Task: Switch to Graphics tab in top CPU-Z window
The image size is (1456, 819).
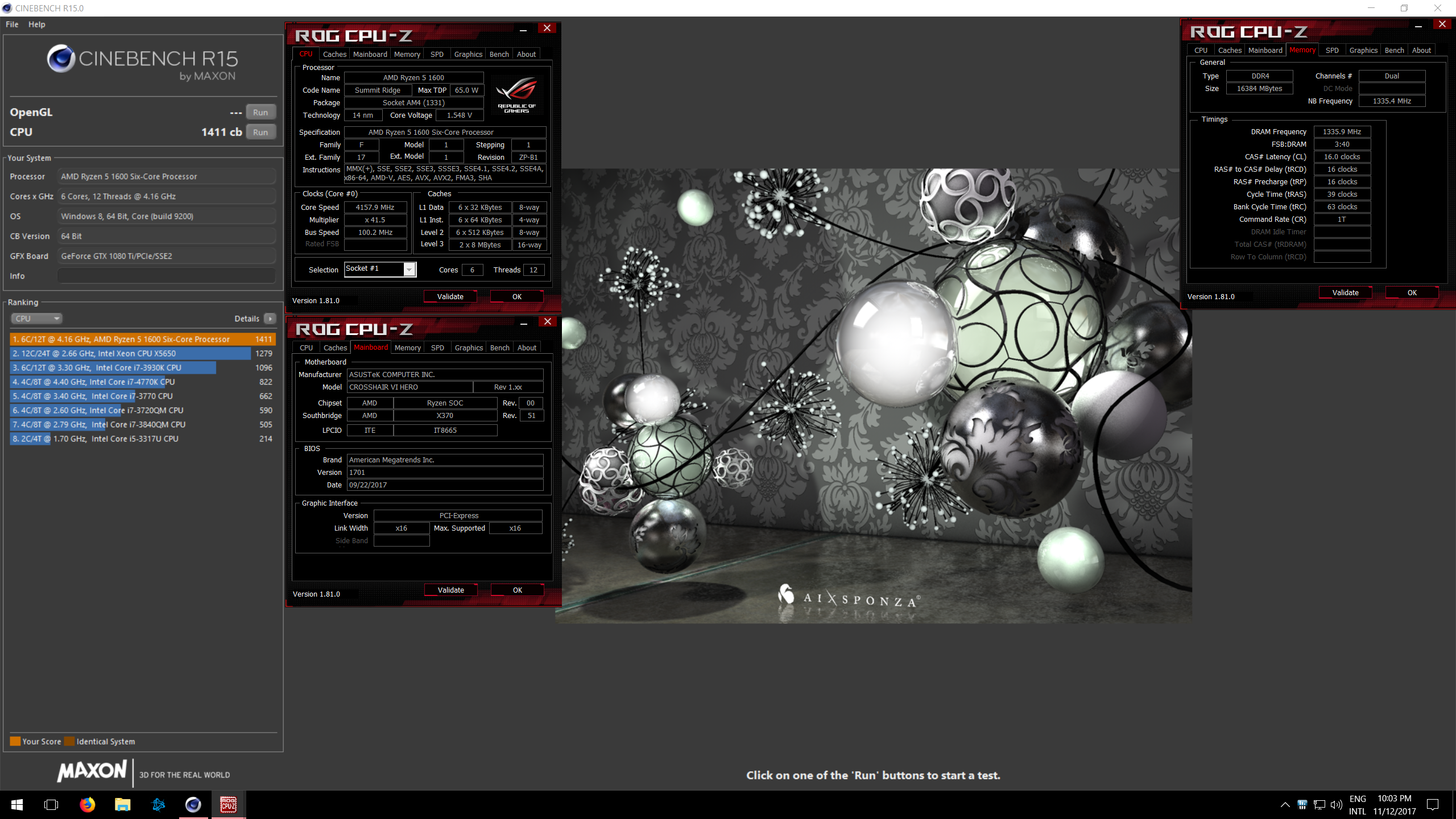Action: tap(468, 54)
